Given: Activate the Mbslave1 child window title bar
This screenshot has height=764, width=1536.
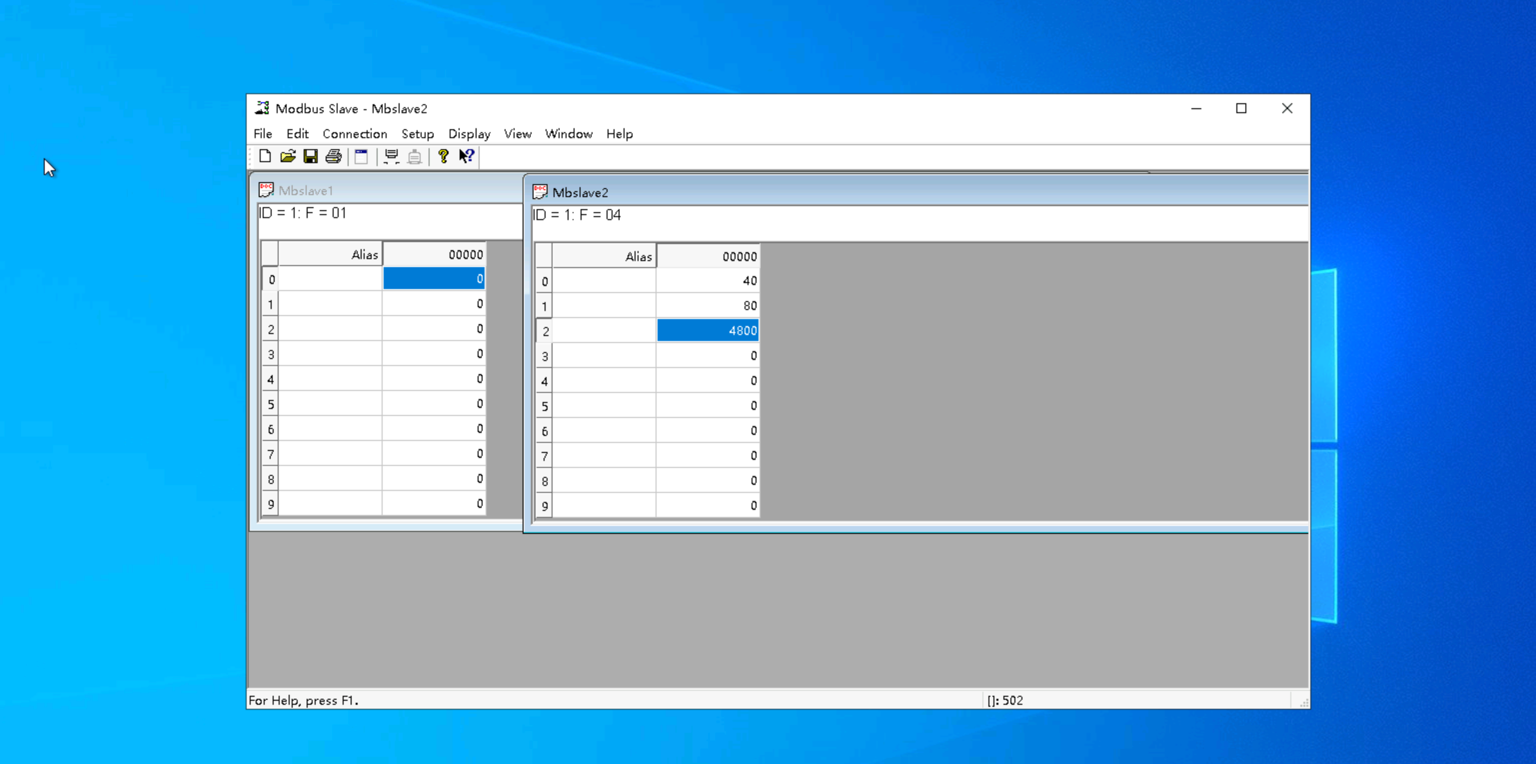Looking at the screenshot, I should pos(388,190).
